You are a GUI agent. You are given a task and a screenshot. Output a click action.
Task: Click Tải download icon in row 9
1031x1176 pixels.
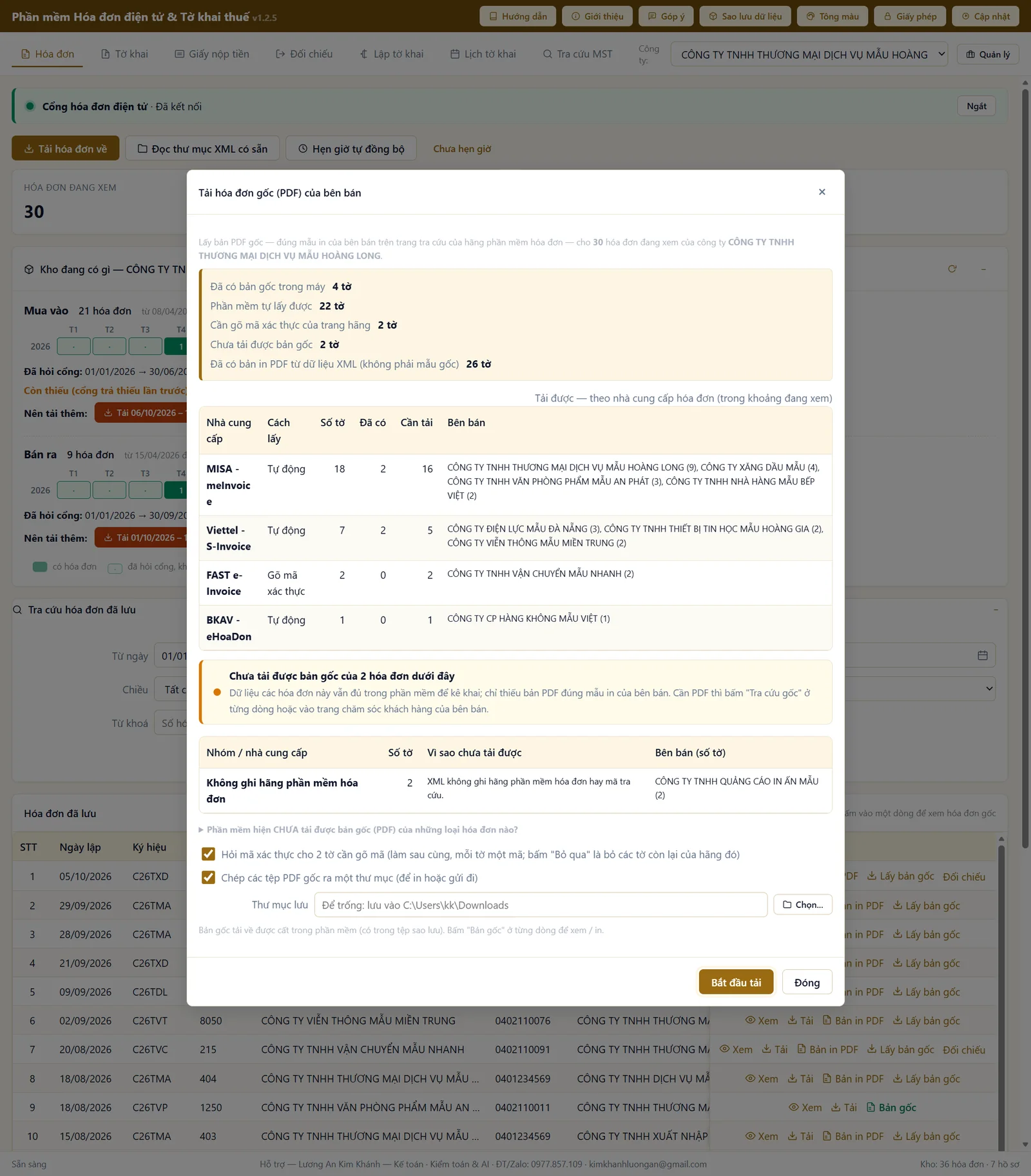pos(836,1107)
